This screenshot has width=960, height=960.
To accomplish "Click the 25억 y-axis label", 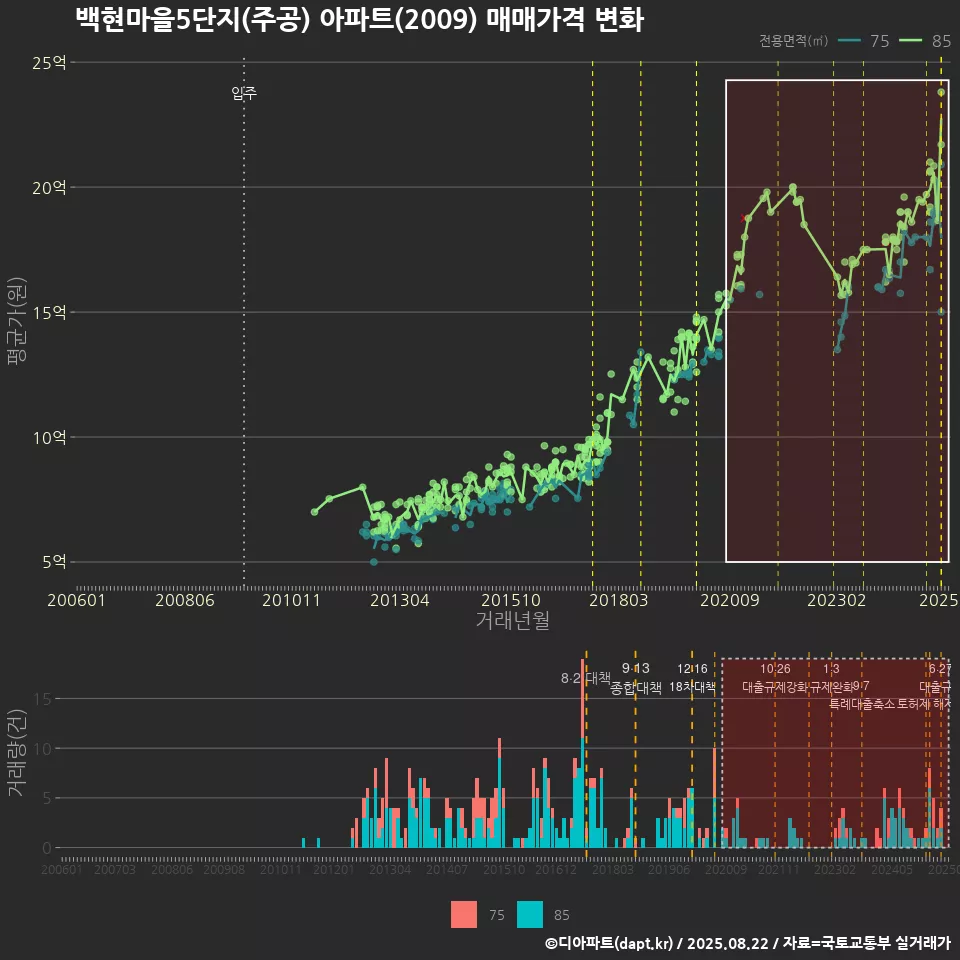I will coord(49,62).
